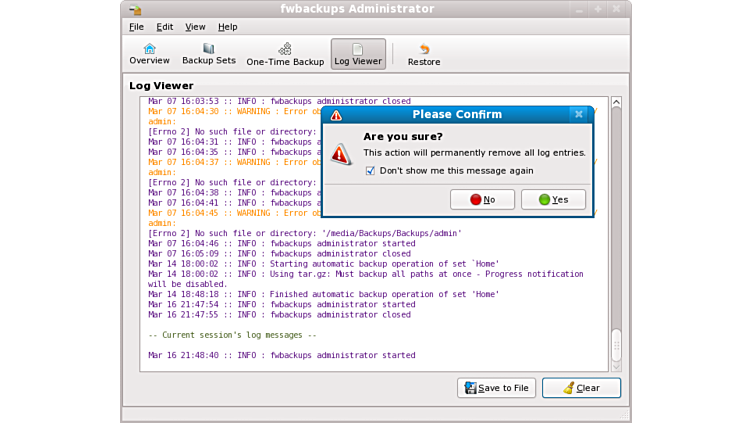The image size is (752, 423).
Task: Click the fwbackups app icon in title bar
Action: tap(135, 9)
